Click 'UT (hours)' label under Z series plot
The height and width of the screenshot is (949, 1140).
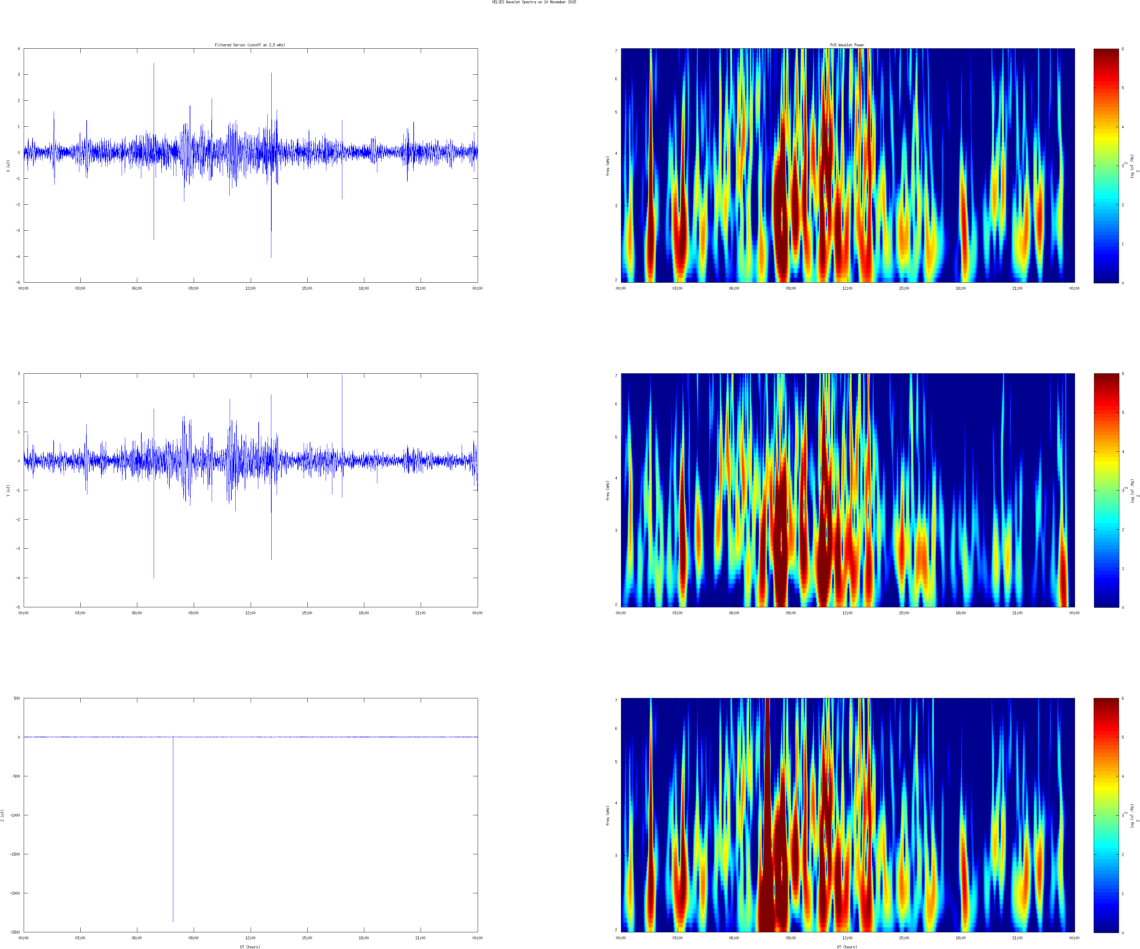pos(250,947)
